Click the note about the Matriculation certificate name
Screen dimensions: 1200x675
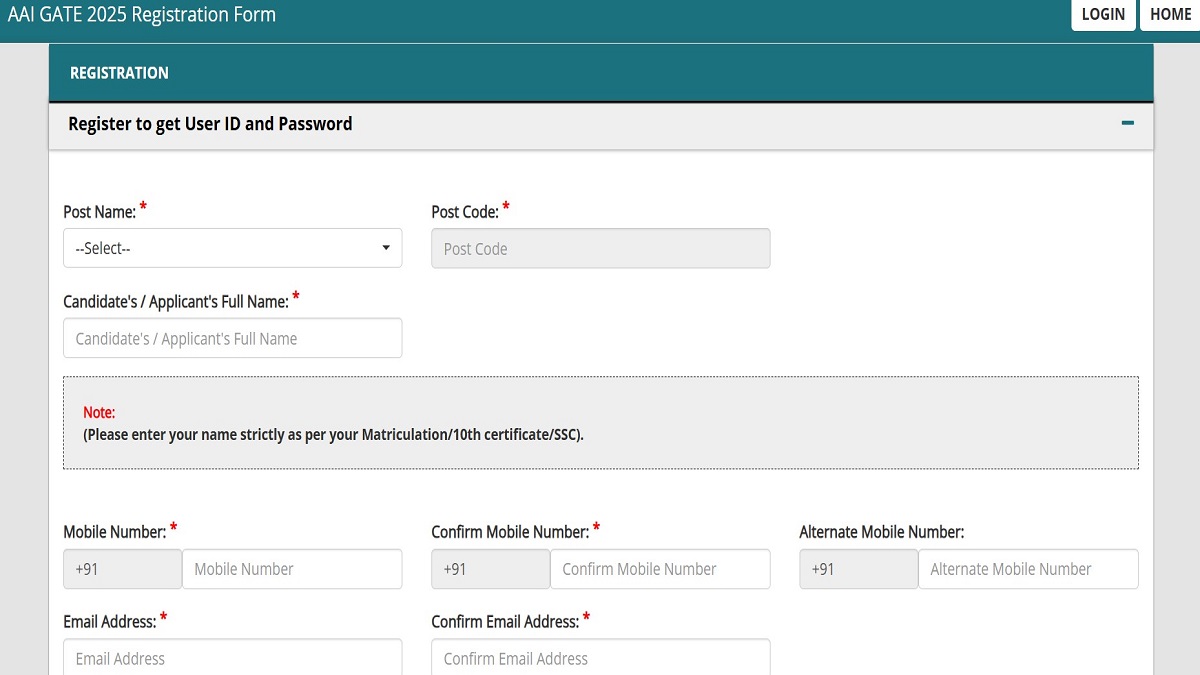333,435
